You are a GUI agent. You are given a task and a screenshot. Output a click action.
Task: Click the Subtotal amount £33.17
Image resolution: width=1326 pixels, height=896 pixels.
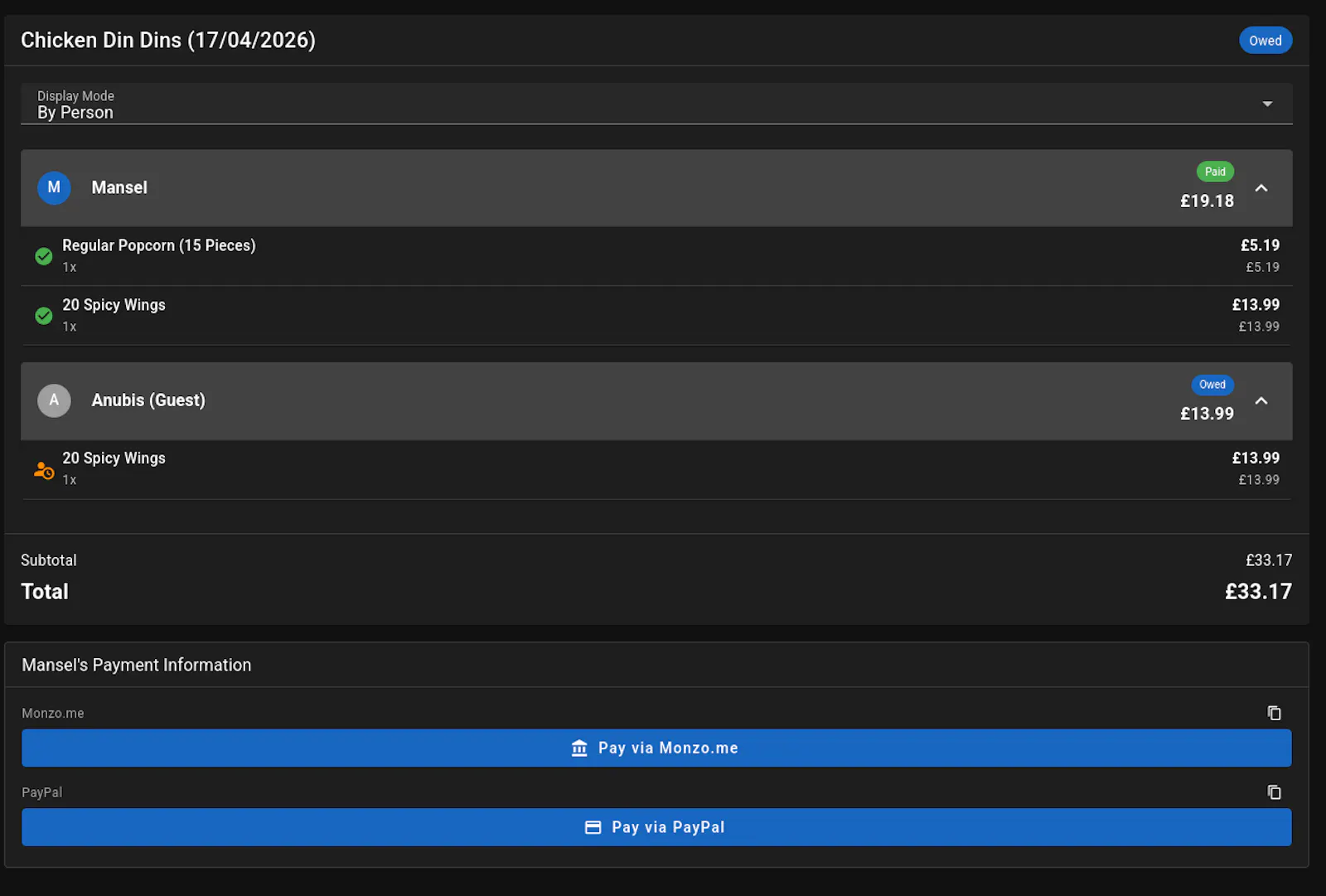click(x=1269, y=560)
